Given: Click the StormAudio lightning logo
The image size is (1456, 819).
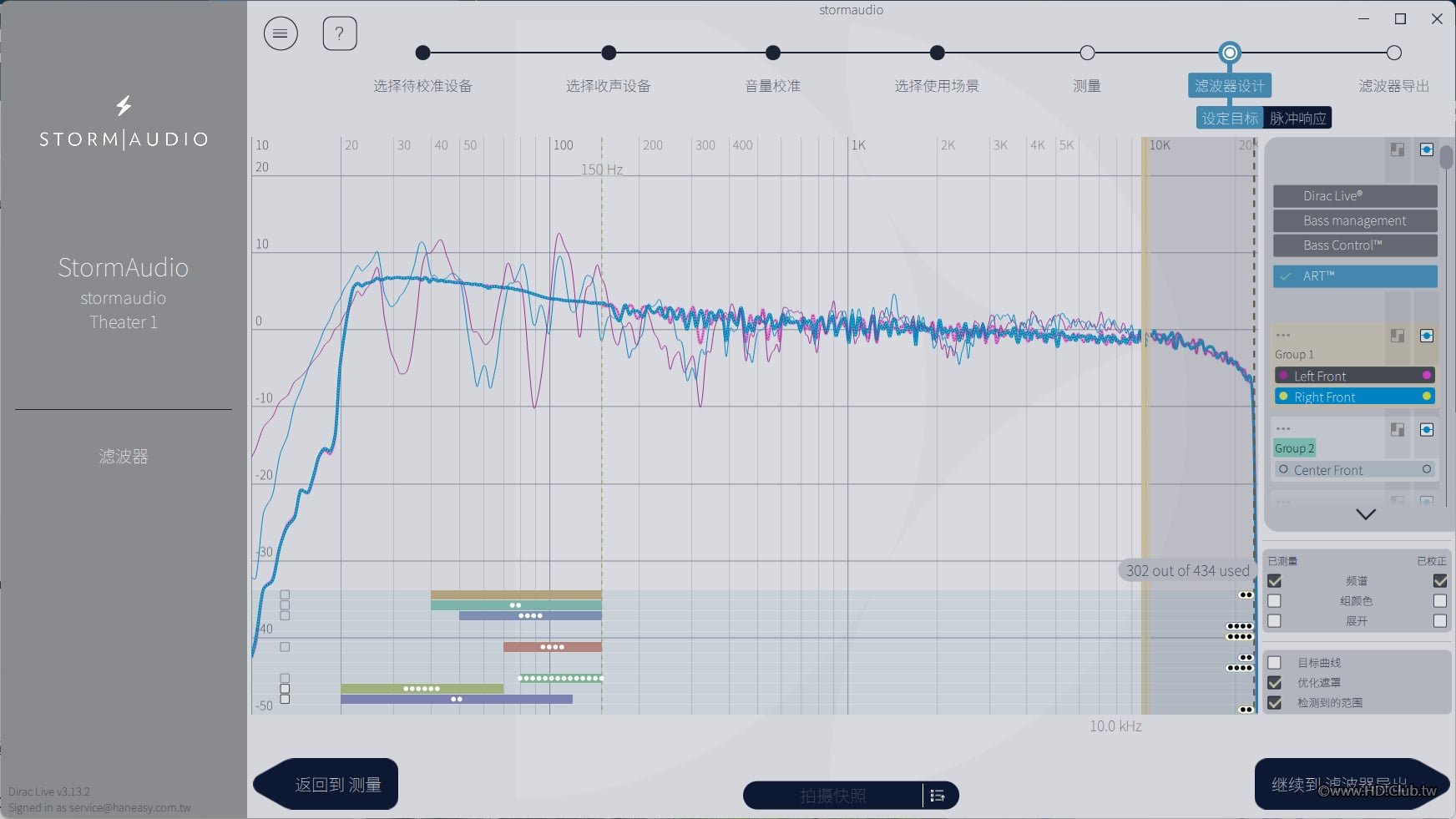Looking at the screenshot, I should click(x=124, y=105).
